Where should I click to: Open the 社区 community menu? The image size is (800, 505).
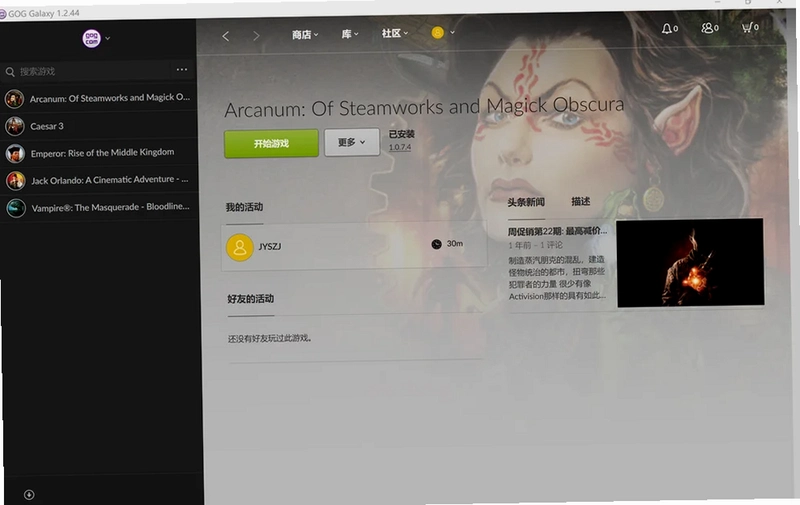pyautogui.click(x=395, y=33)
